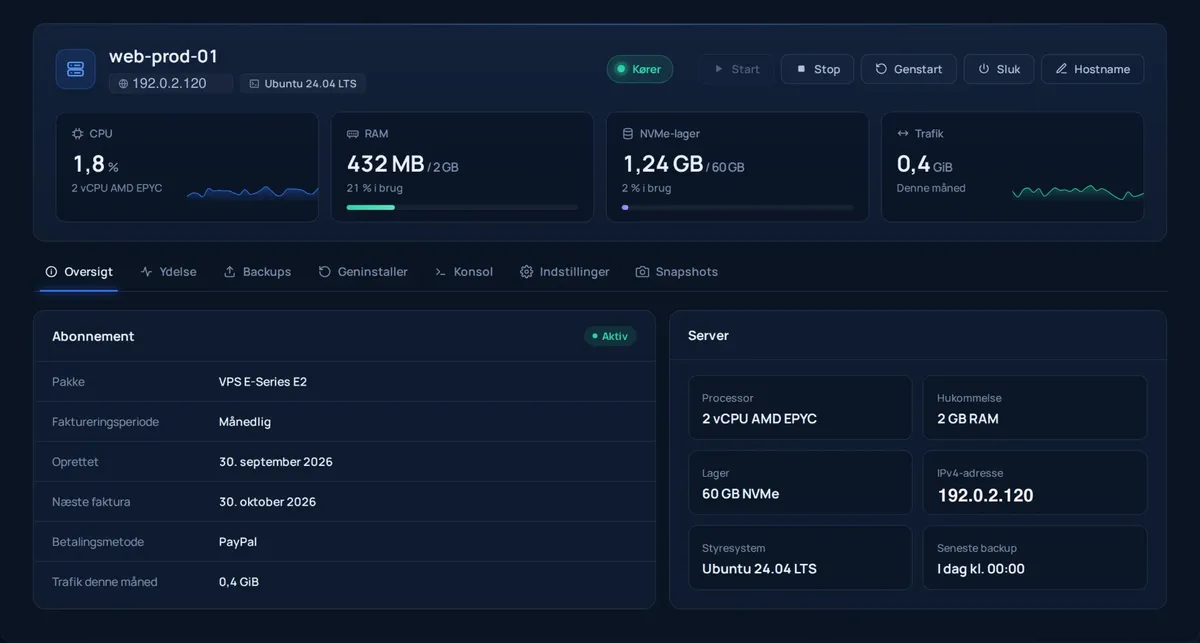Click the prompt icon on Konsol tab
Screen dimensions: 1200x643
point(441,272)
